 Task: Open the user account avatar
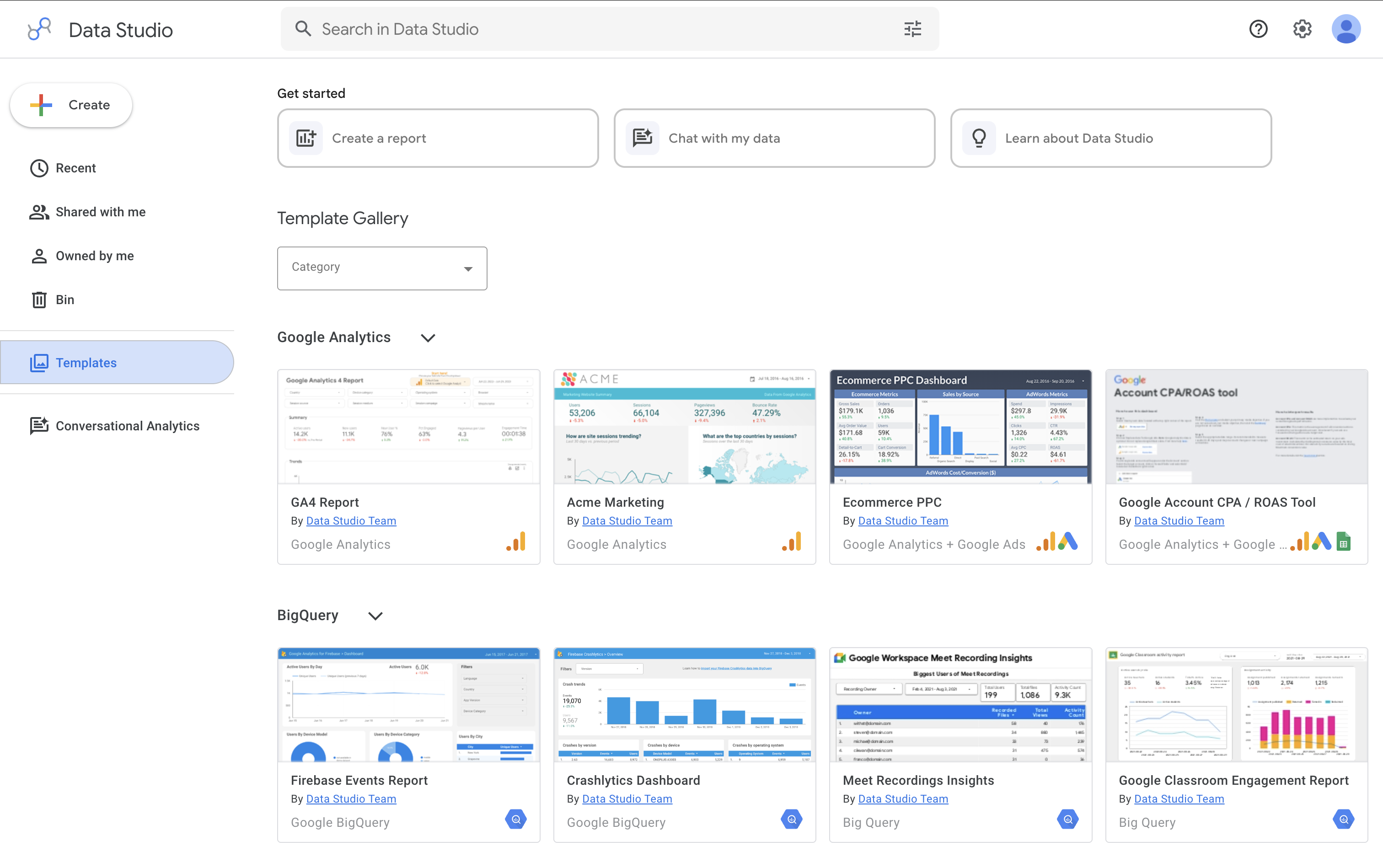tap(1345, 29)
